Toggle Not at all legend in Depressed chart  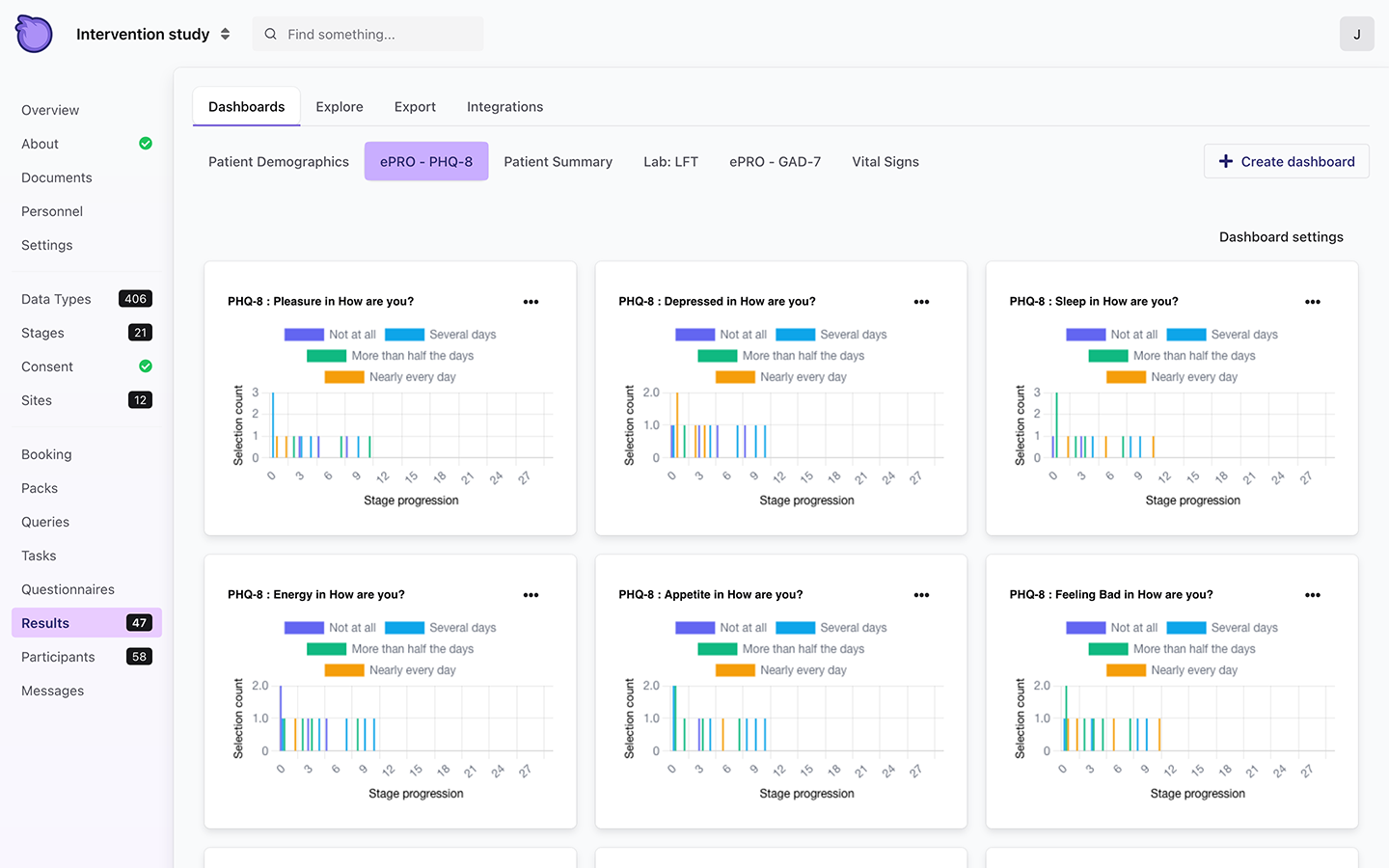click(721, 335)
